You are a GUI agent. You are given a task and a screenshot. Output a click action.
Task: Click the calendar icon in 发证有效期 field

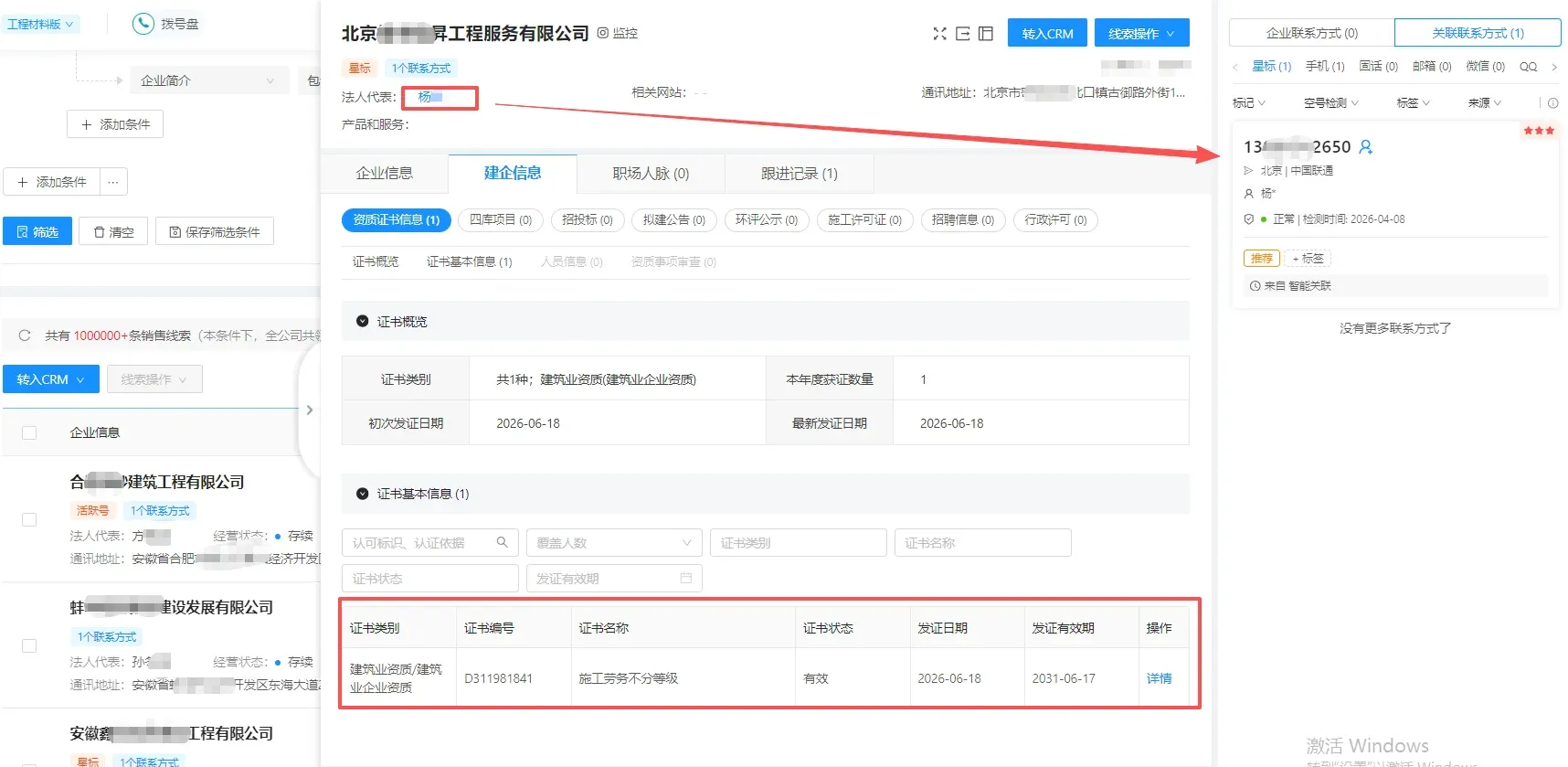pos(686,579)
